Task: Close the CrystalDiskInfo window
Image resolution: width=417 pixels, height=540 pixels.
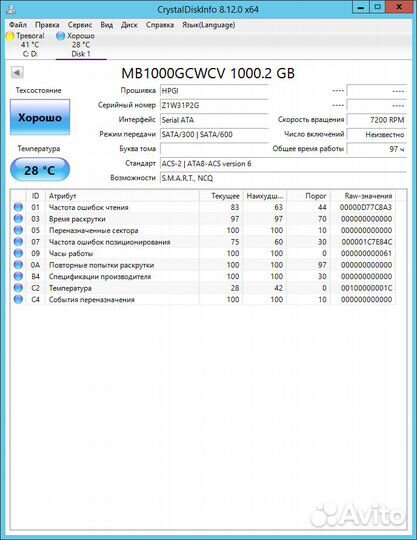Action: pos(399,7)
